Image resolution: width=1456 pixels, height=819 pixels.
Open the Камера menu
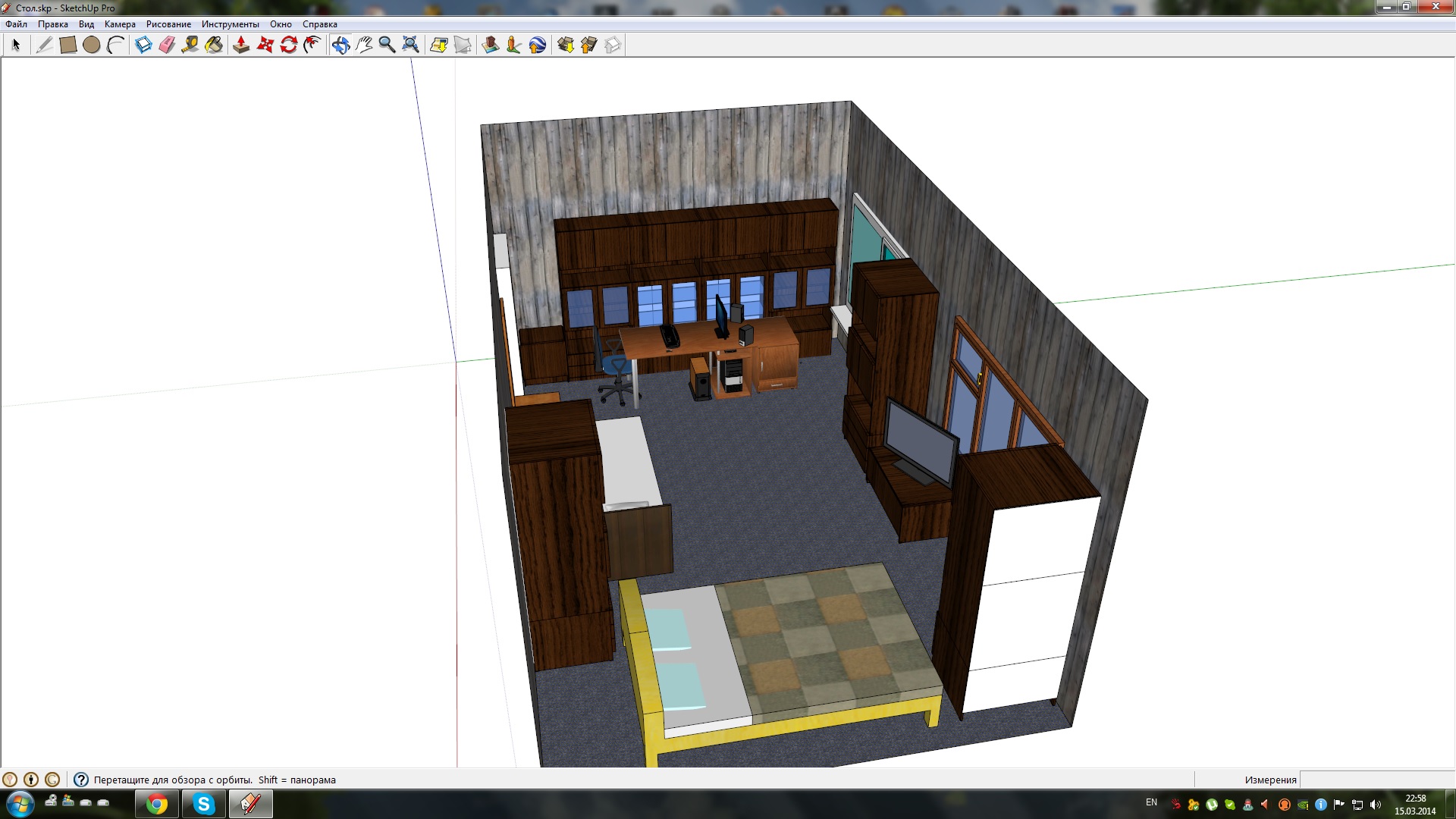pos(120,24)
